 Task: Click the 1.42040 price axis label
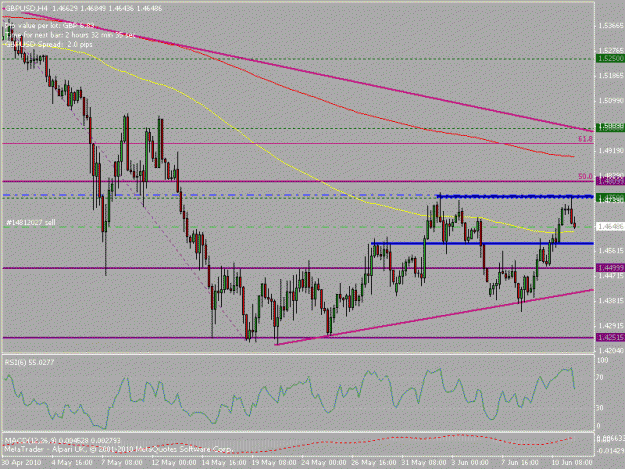[610, 351]
